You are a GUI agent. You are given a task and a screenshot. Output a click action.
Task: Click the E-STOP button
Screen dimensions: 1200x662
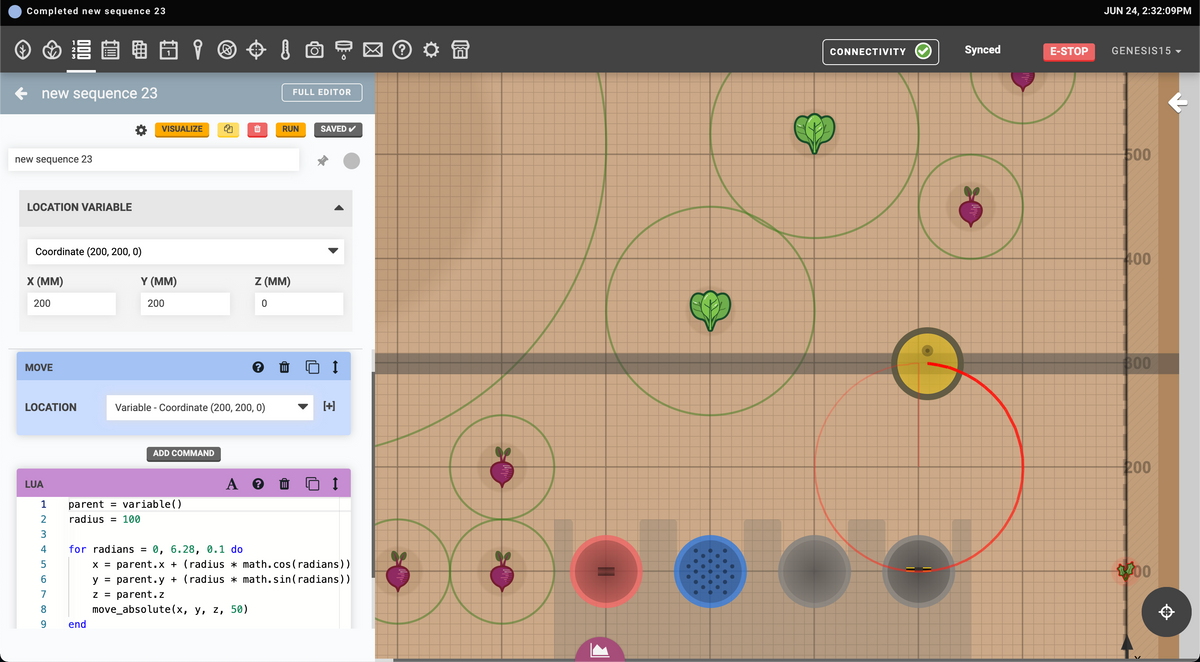[1069, 51]
